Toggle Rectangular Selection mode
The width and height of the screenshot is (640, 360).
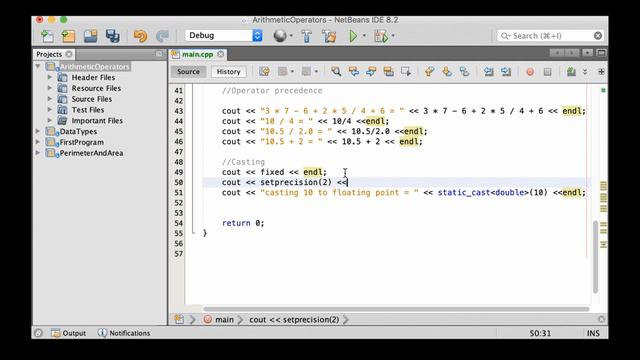pyautogui.click(x=406, y=72)
